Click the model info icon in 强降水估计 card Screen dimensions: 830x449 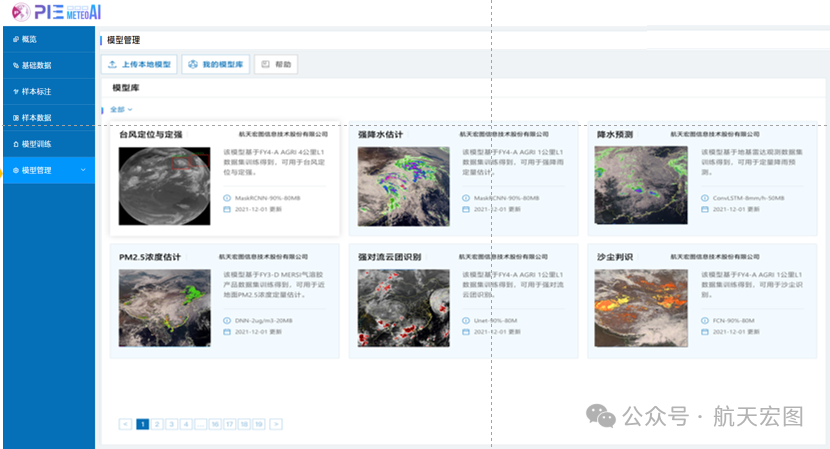click(x=466, y=198)
